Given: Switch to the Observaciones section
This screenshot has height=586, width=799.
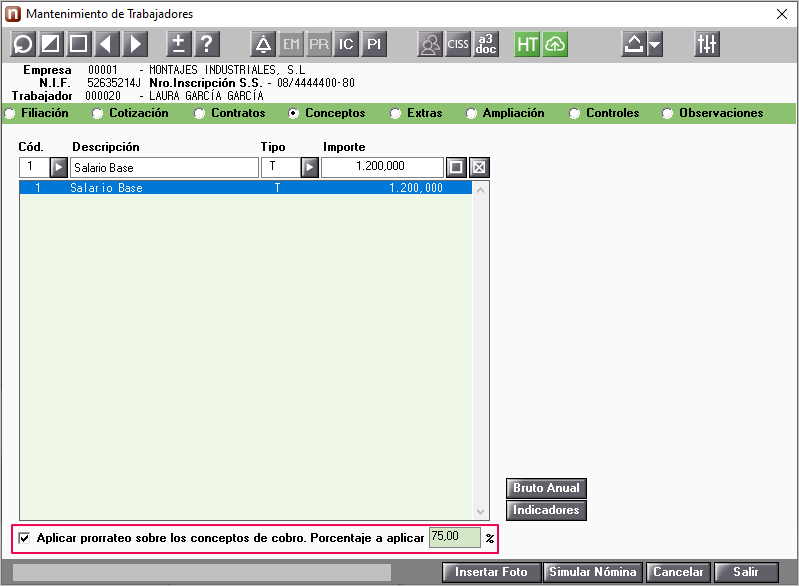Looking at the screenshot, I should click(x=668, y=114).
